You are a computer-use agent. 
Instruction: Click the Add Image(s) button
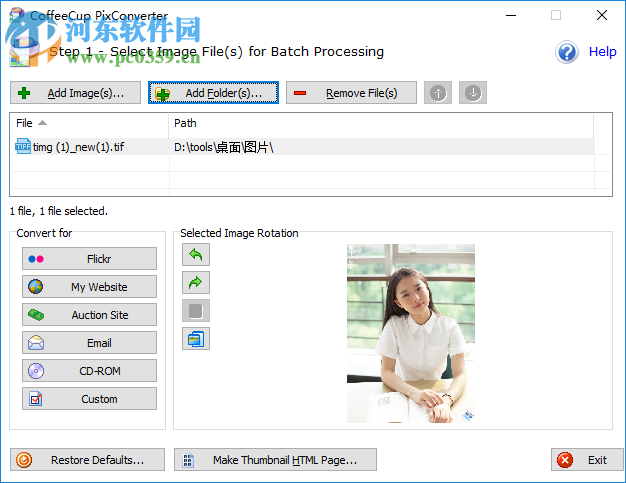(75, 93)
